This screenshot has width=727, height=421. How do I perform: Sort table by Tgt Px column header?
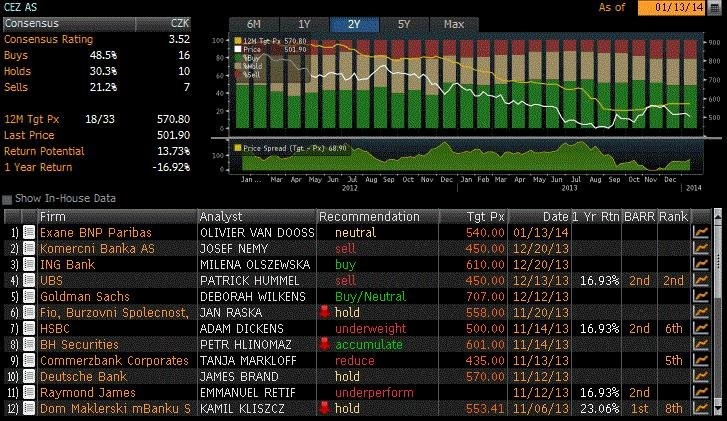tap(473, 217)
